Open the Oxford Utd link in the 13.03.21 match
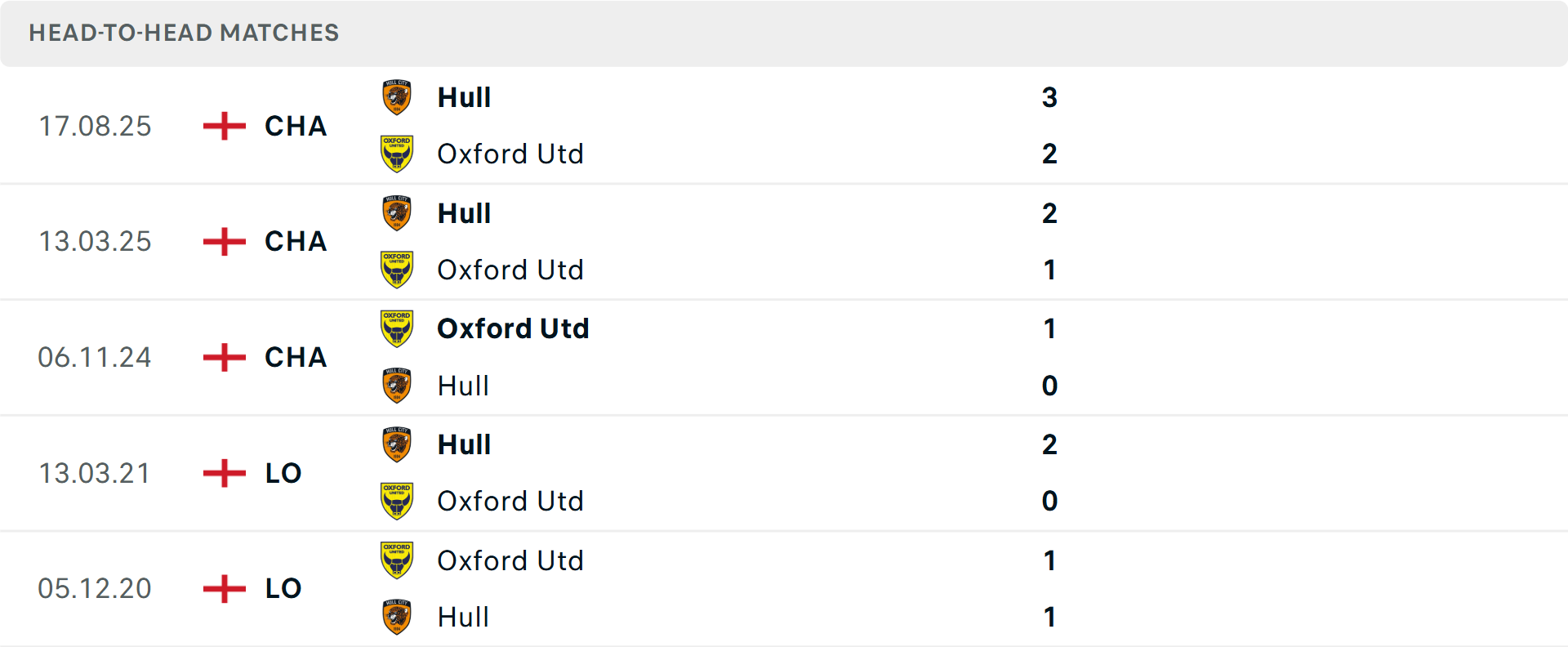Screen dimensions: 1568x647 [510, 501]
